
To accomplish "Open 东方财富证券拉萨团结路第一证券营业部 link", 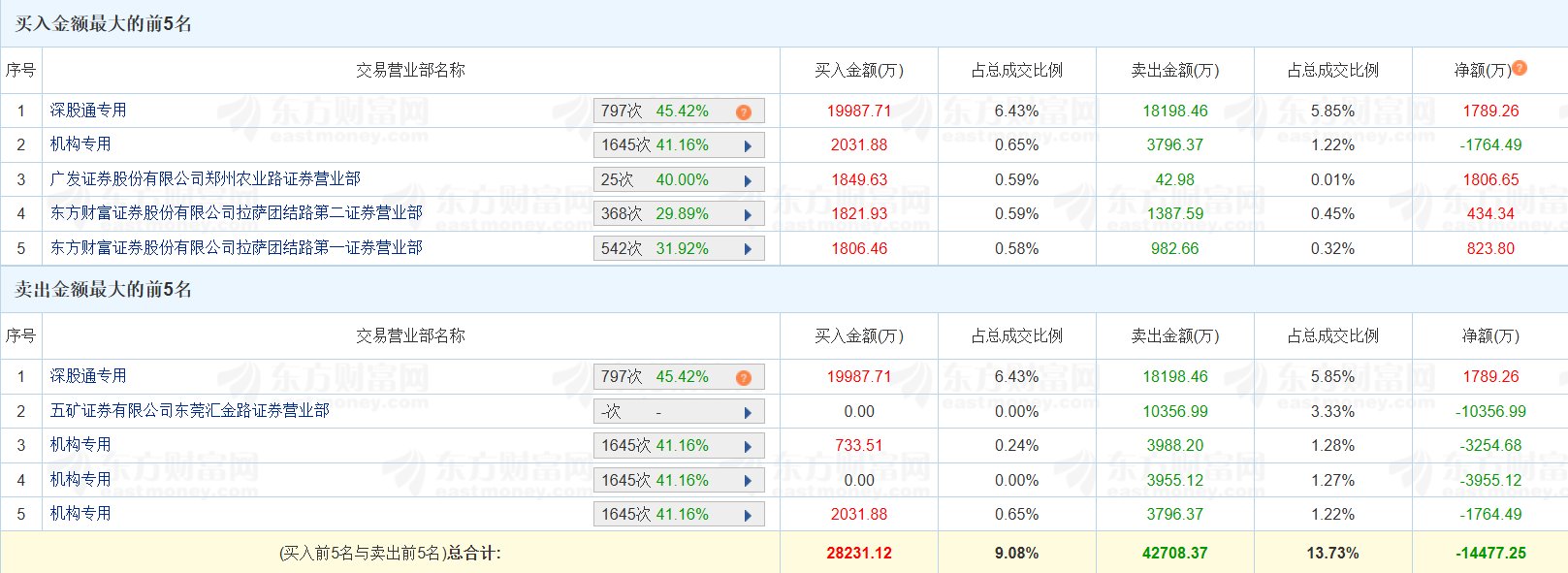I will pyautogui.click(x=236, y=248).
